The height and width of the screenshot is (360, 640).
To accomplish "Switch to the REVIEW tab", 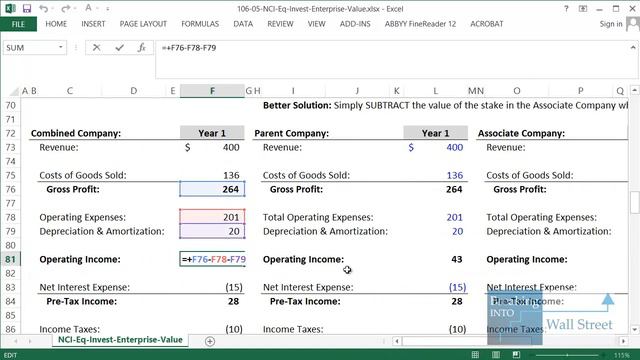I will 280,24.
